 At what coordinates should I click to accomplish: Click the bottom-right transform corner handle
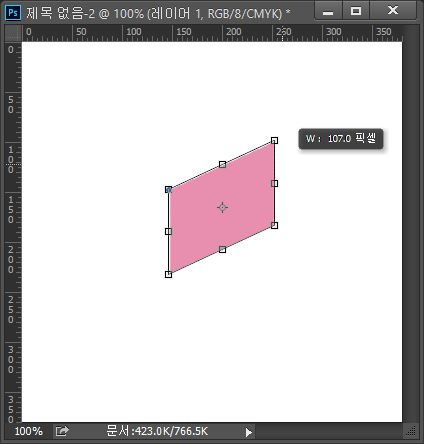[274, 225]
